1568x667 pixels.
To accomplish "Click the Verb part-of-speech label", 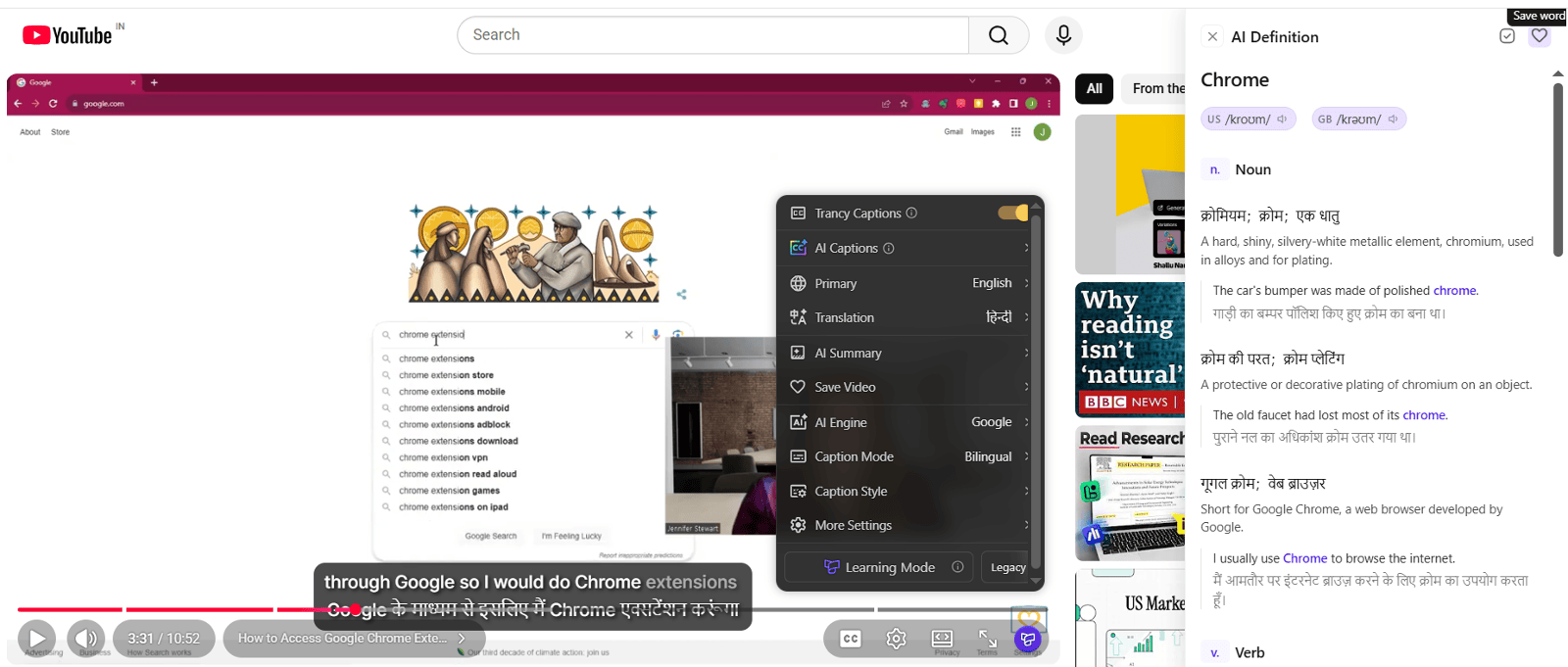I will 1249,652.
